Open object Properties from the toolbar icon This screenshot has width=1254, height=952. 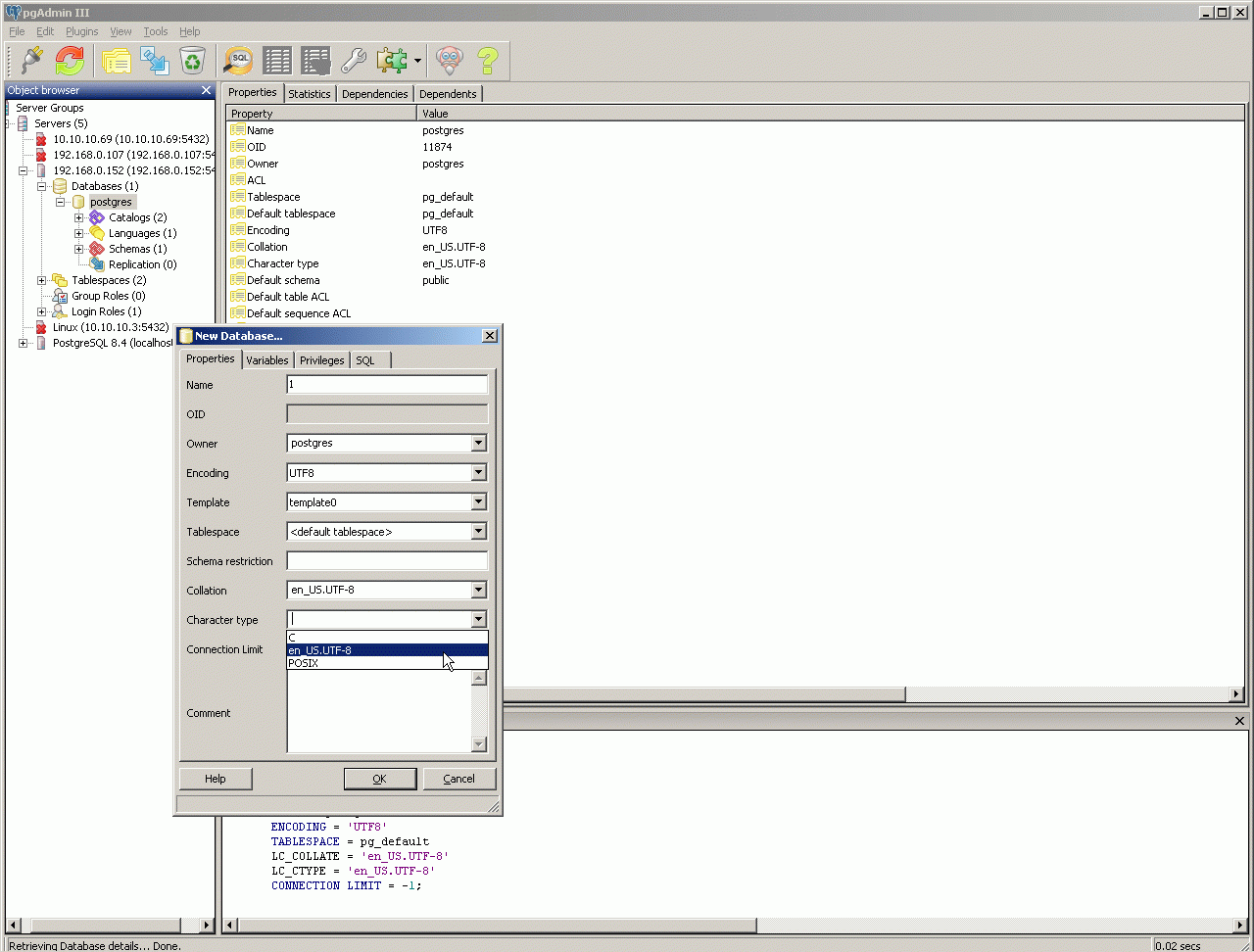117,61
